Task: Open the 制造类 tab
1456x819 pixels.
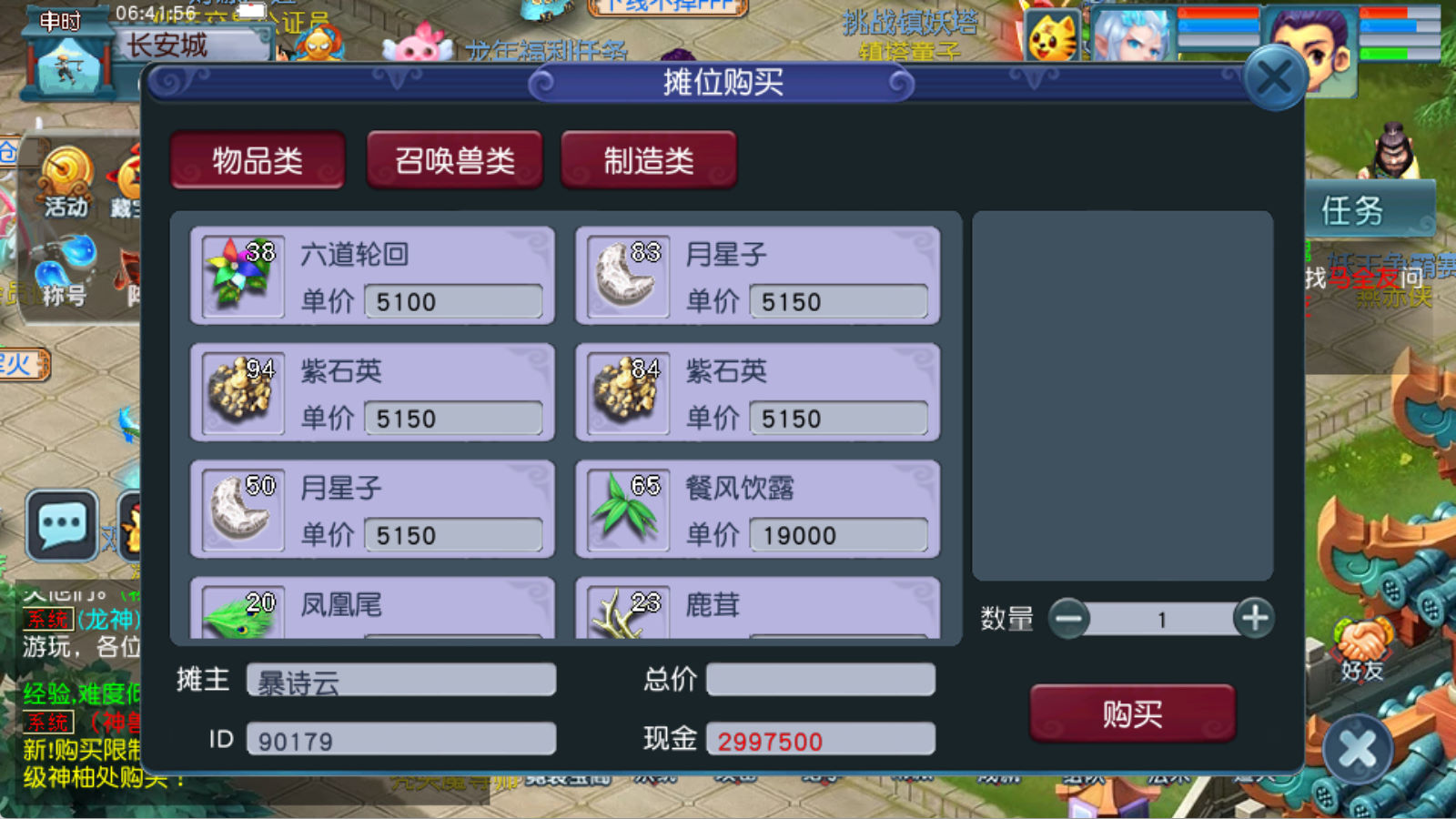Action: click(x=649, y=160)
